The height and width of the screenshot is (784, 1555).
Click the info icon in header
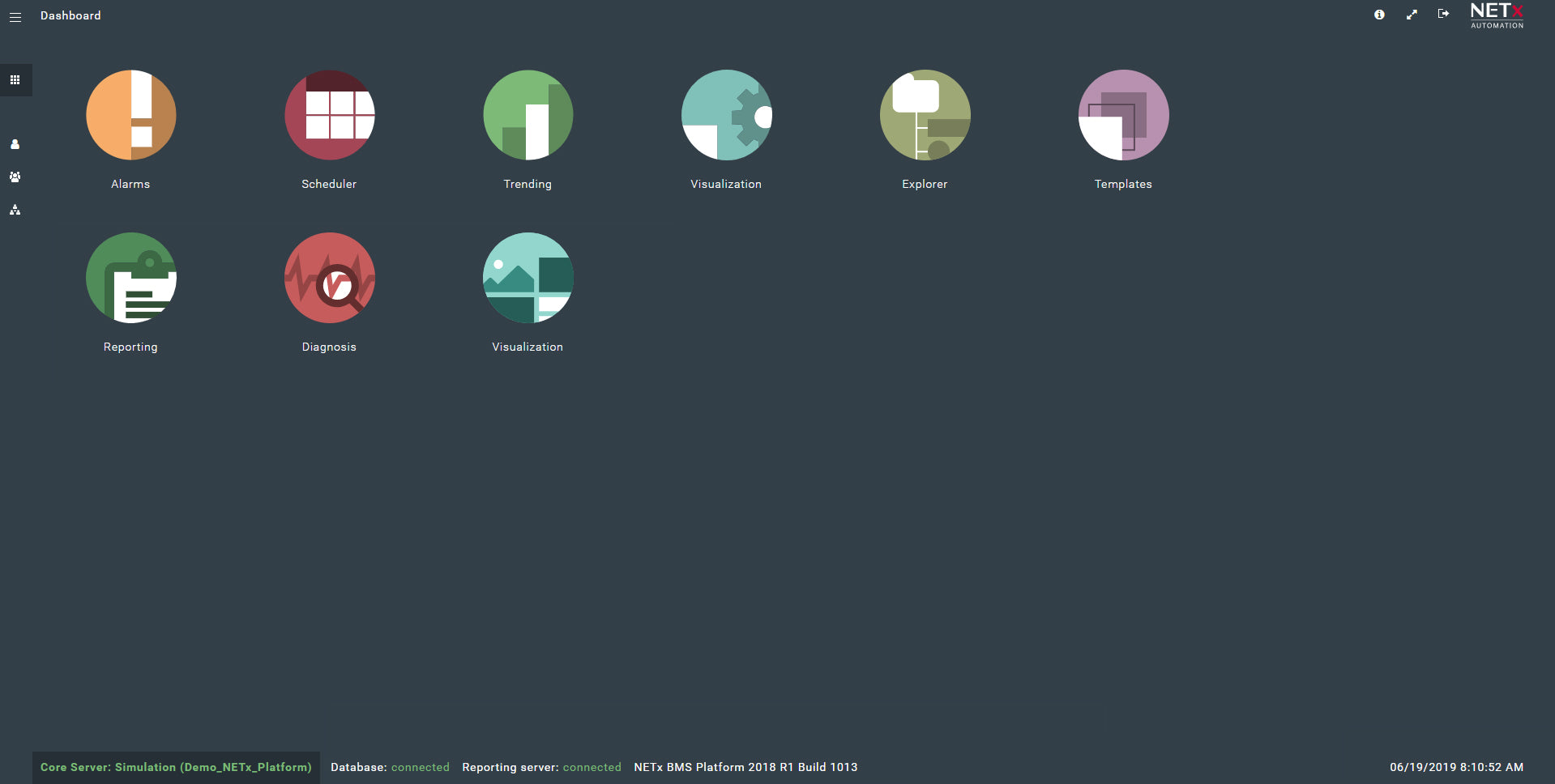point(1379,15)
